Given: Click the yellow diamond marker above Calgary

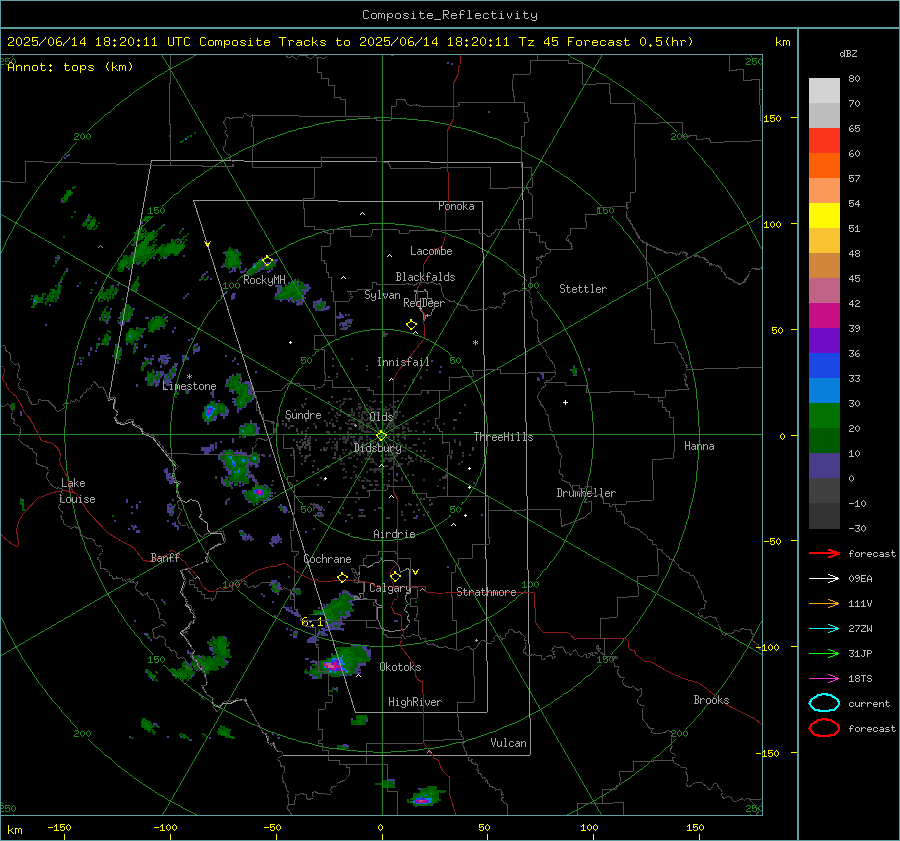Looking at the screenshot, I should (395, 576).
